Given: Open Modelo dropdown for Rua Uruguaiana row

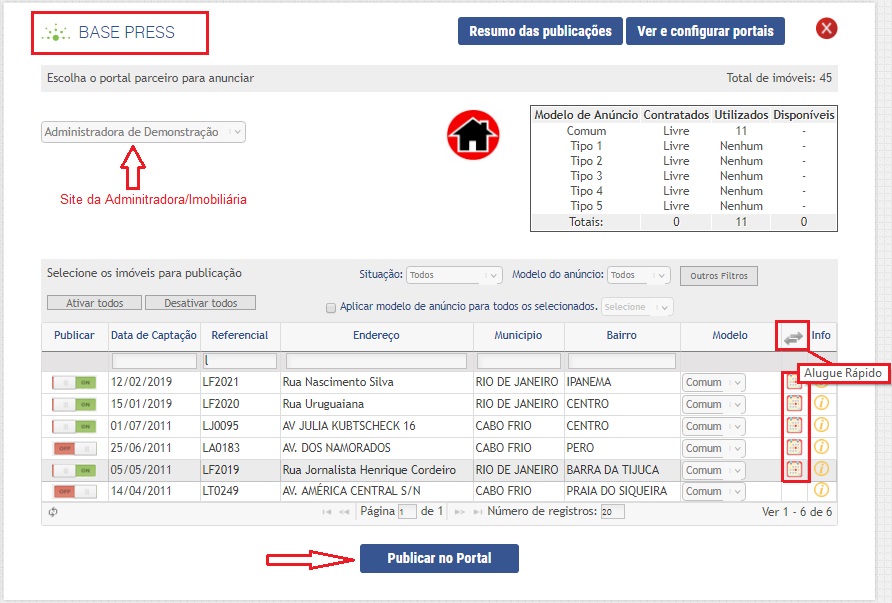Looking at the screenshot, I should coord(713,404).
